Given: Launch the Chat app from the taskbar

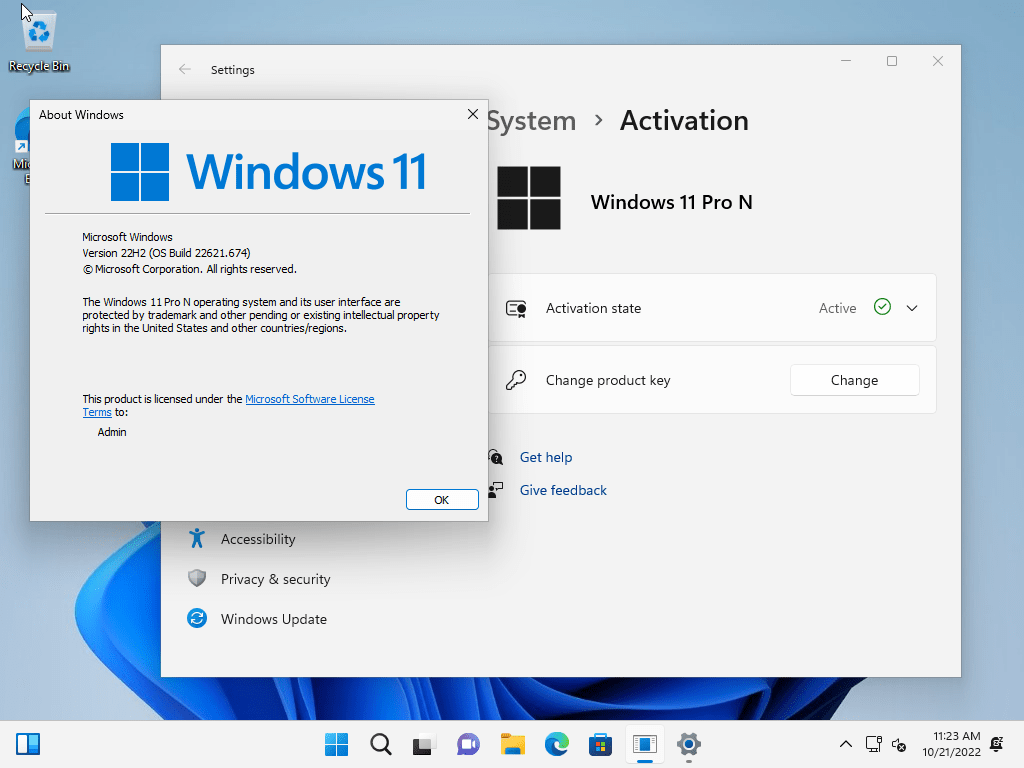Looking at the screenshot, I should (x=468, y=744).
